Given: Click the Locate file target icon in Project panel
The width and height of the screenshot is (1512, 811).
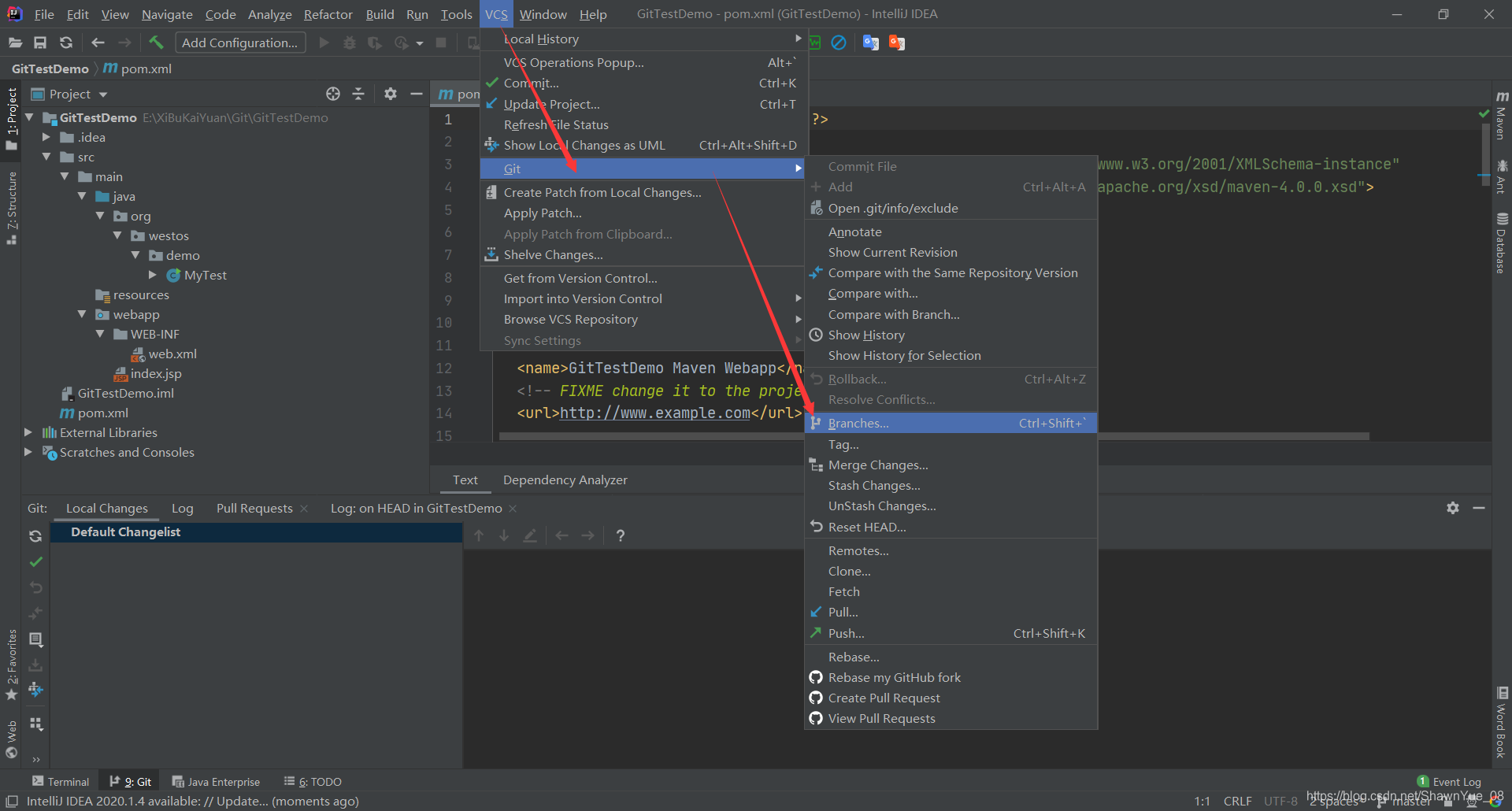Looking at the screenshot, I should [333, 94].
